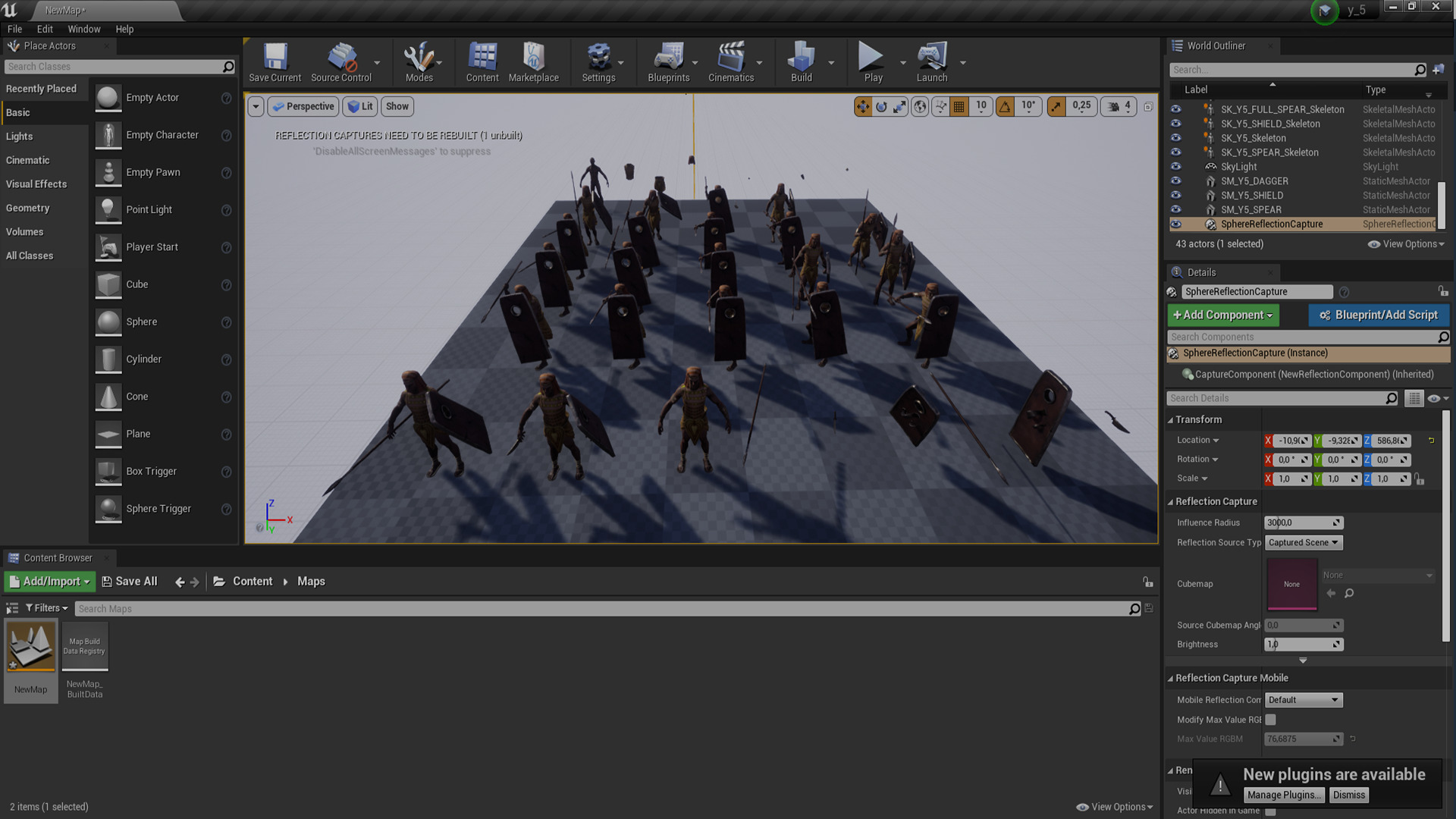Viewport: 1456px width, 819px height.
Task: Hide SM_Y5_SHIELD using its eye icon
Action: point(1175,196)
